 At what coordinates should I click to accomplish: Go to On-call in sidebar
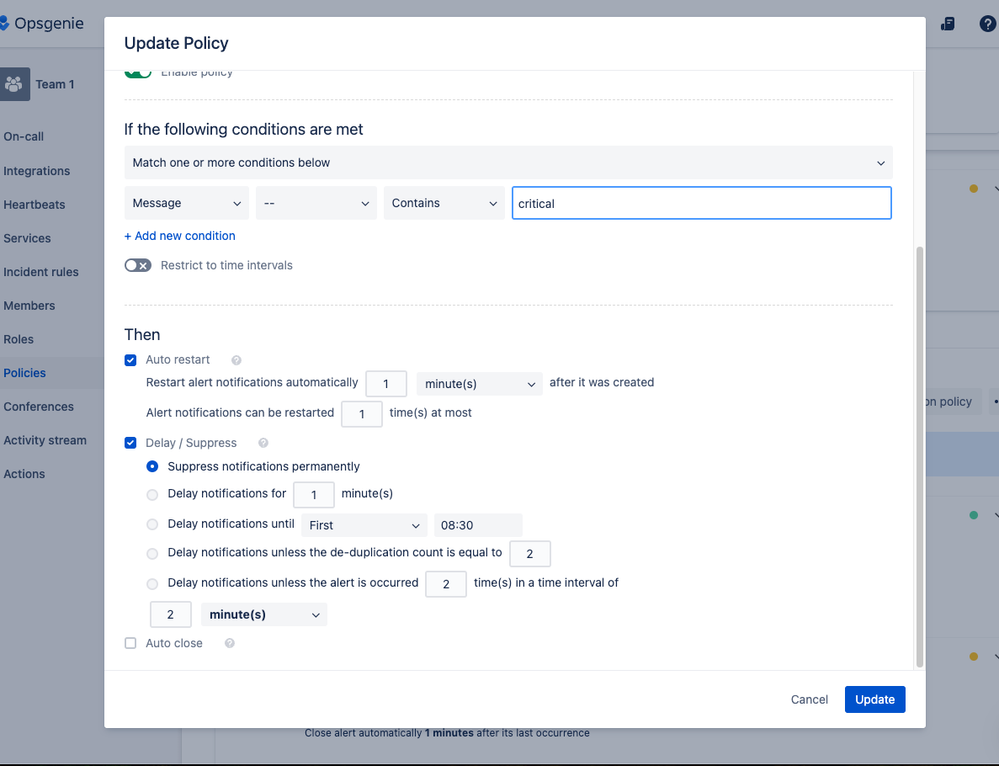24,136
